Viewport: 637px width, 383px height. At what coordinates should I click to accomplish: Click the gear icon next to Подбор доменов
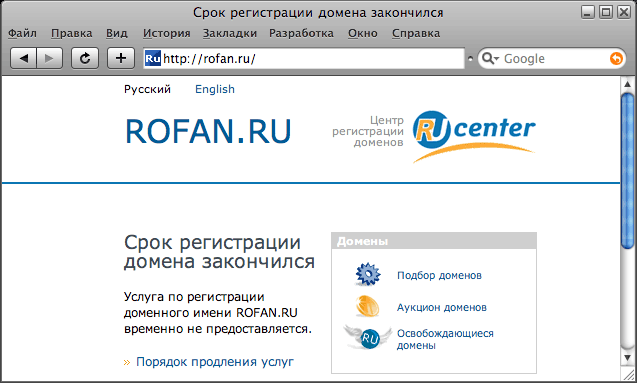coord(368,274)
